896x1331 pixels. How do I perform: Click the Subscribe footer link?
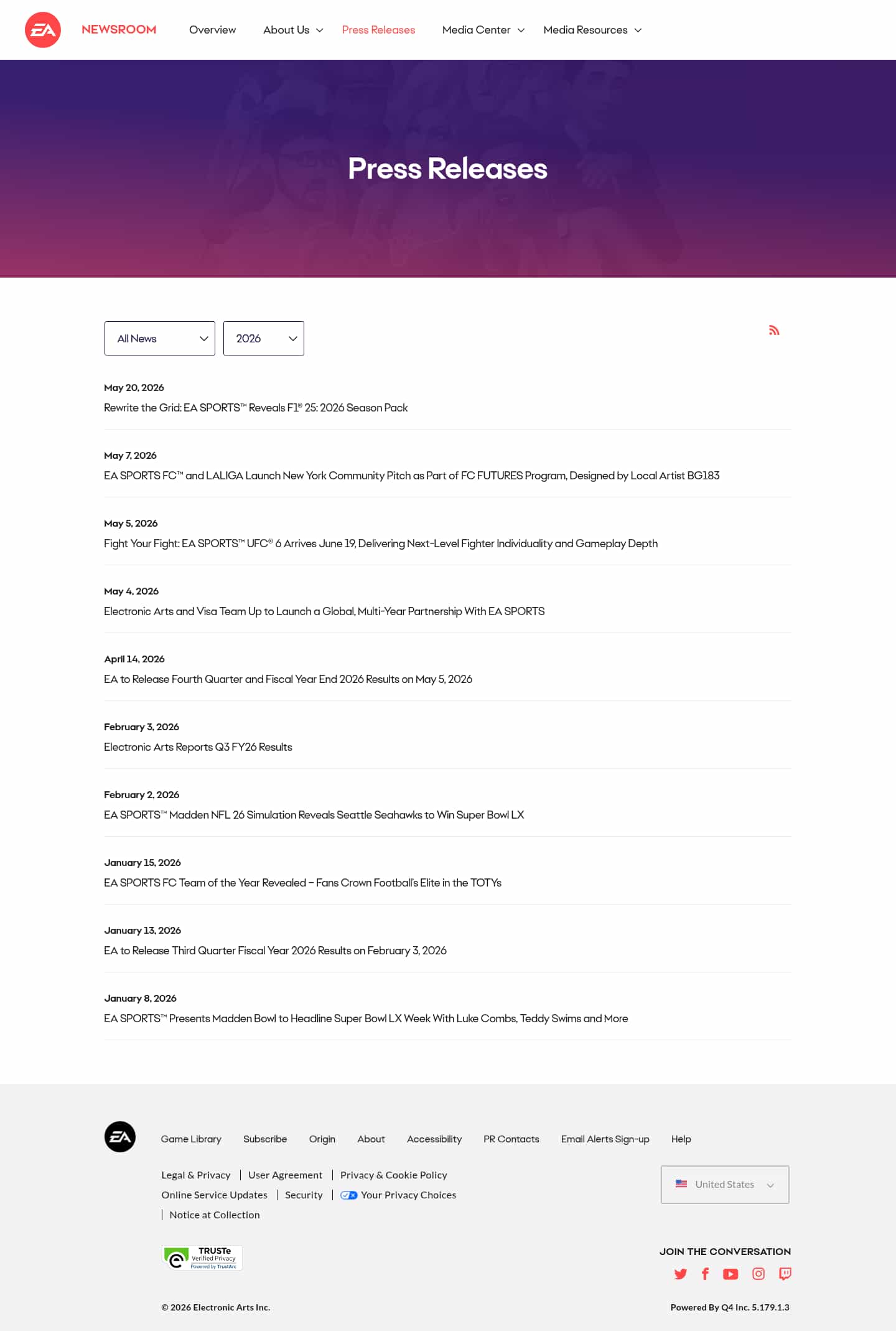pyautogui.click(x=265, y=1139)
